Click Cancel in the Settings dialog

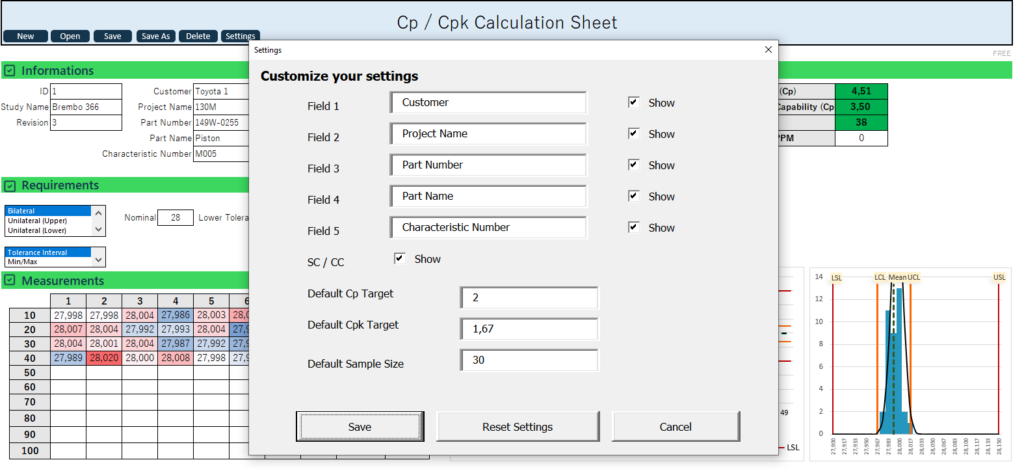coord(676,427)
